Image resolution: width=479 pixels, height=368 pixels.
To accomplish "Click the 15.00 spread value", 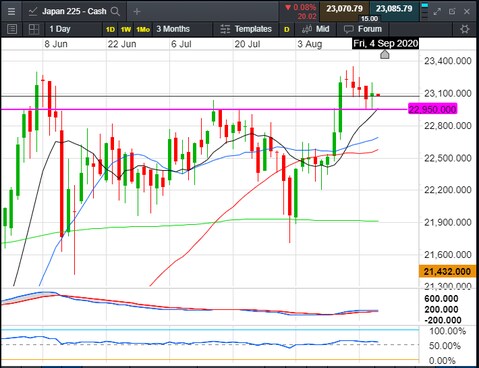I will pos(369,19).
